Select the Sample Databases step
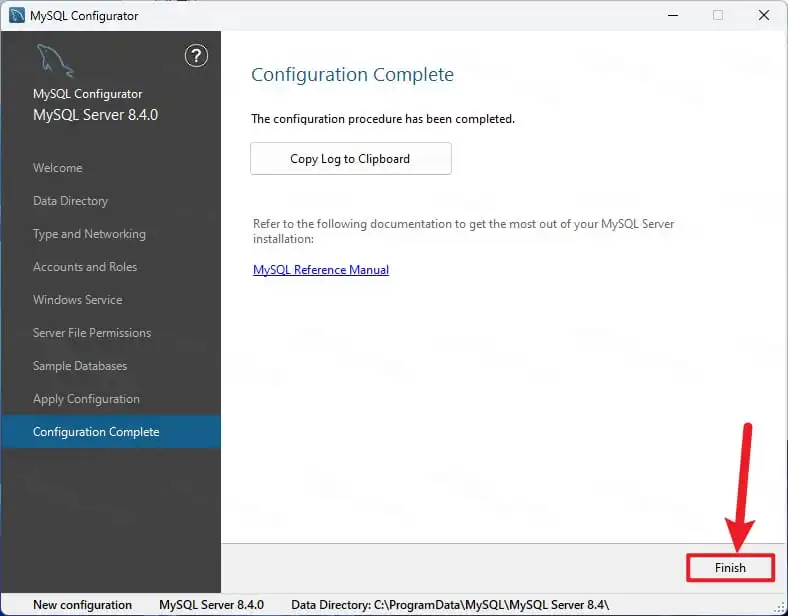788x616 pixels. coord(80,366)
